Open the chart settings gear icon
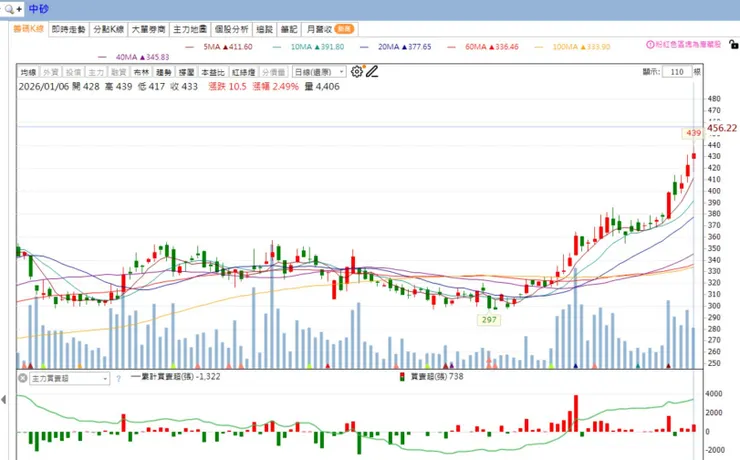This screenshot has height=460, width=740. 357,72
